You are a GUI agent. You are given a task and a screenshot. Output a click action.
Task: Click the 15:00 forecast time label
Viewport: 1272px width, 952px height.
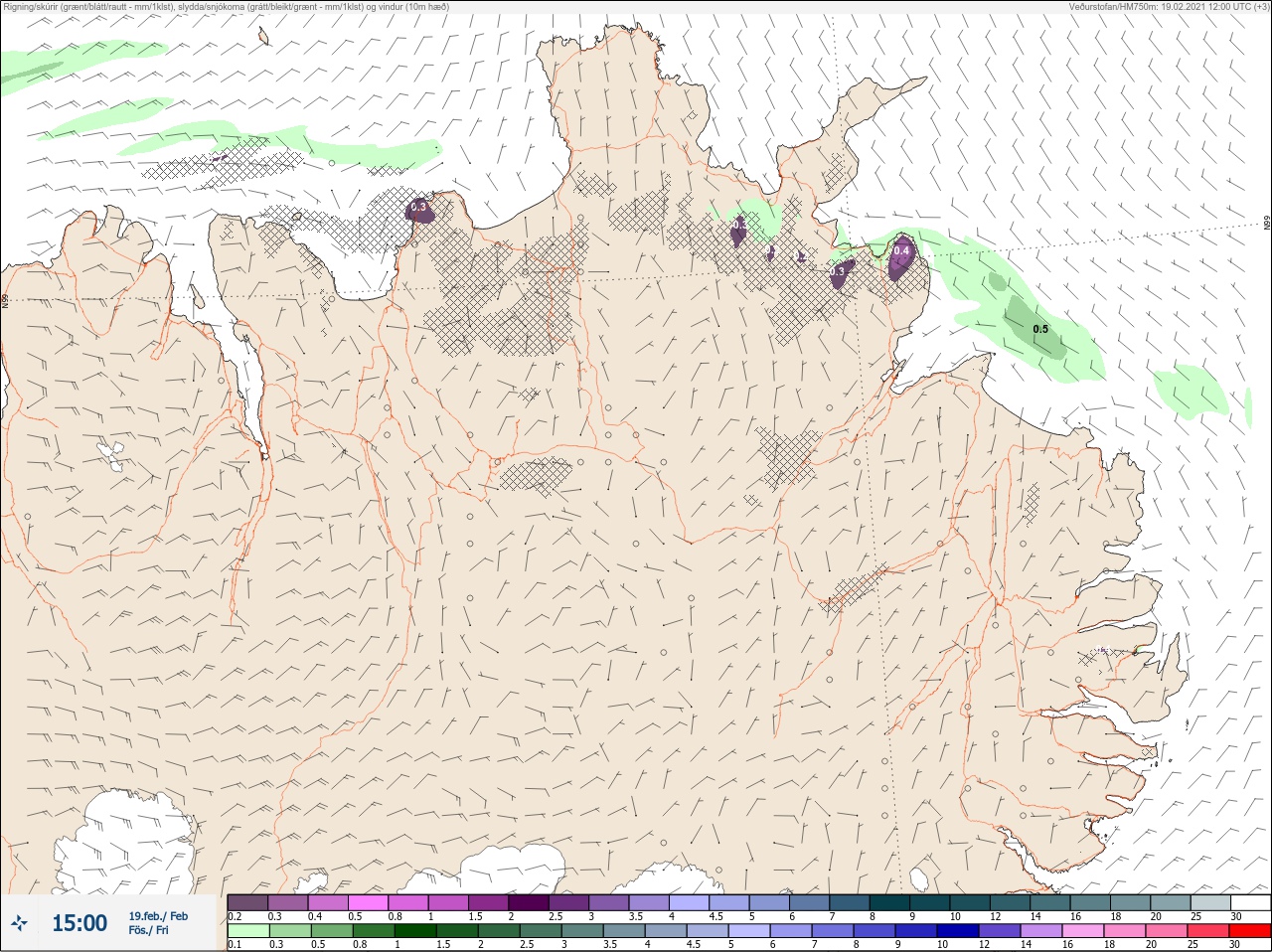pyautogui.click(x=79, y=923)
